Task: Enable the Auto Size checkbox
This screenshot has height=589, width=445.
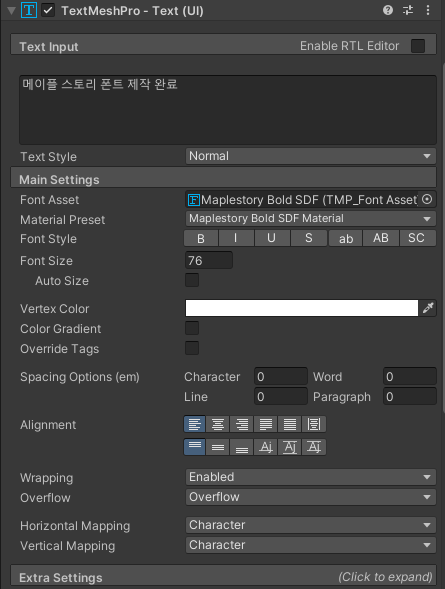Action: pos(192,280)
